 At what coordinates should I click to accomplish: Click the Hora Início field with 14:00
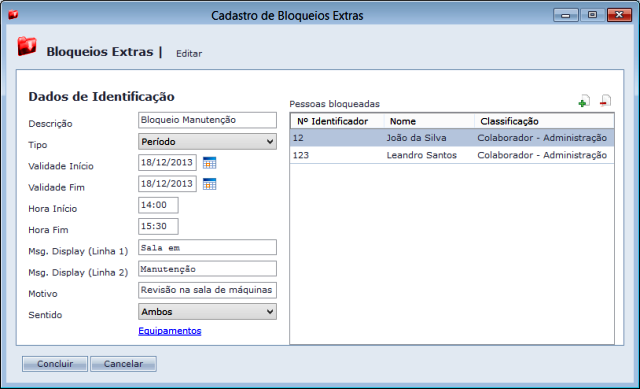(x=158, y=205)
